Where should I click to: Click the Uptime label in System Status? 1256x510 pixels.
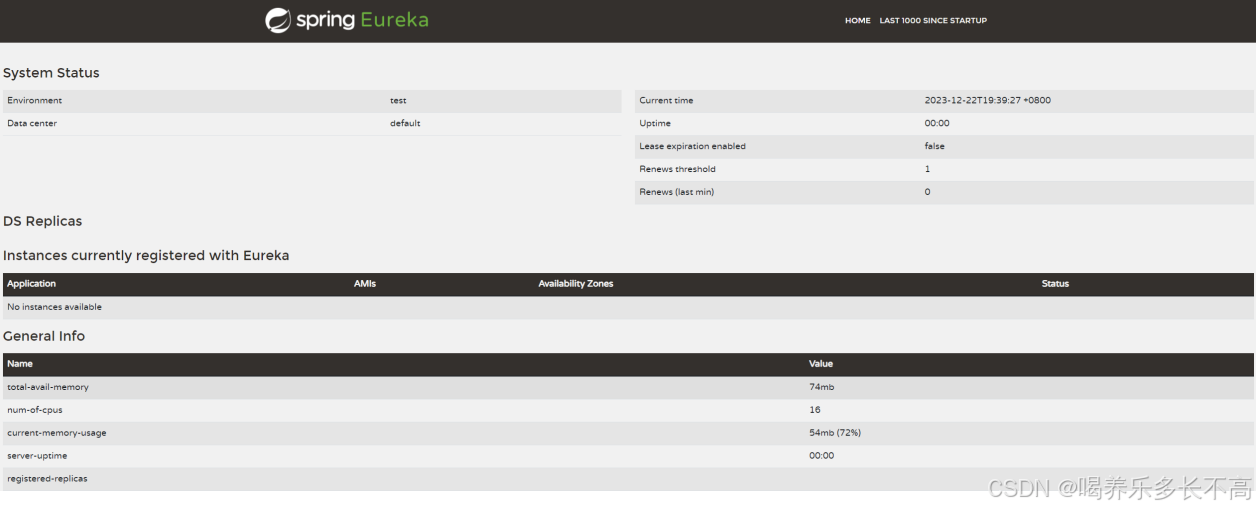pos(655,123)
